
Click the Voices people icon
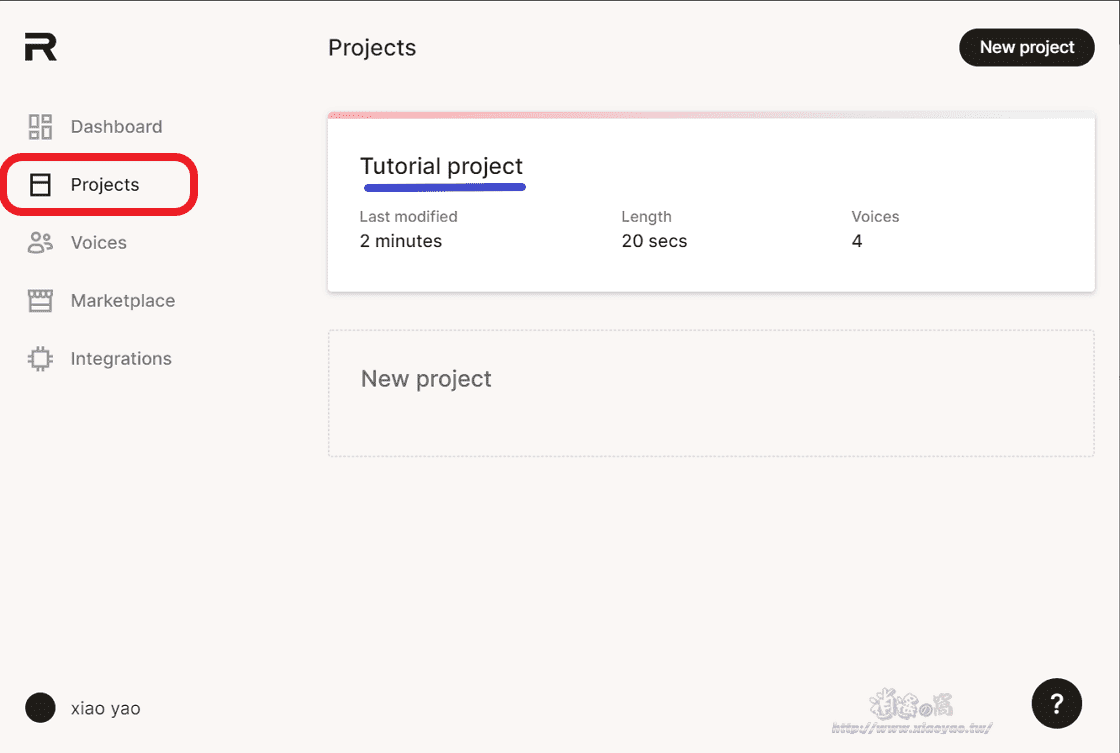click(40, 243)
